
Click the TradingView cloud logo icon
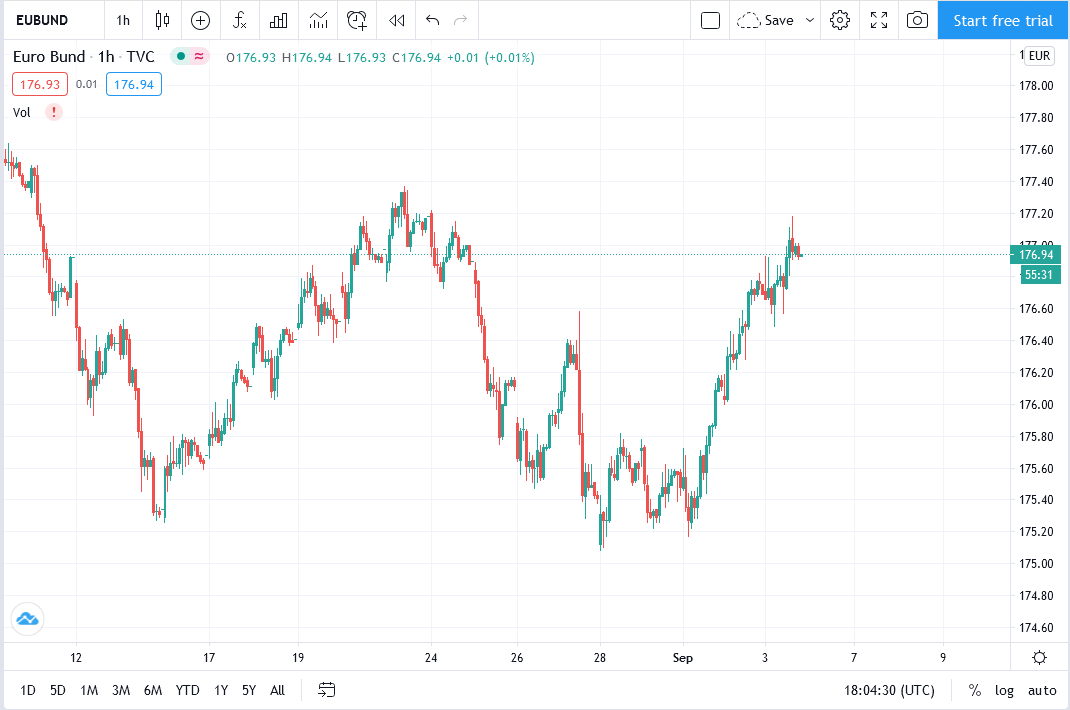27,619
